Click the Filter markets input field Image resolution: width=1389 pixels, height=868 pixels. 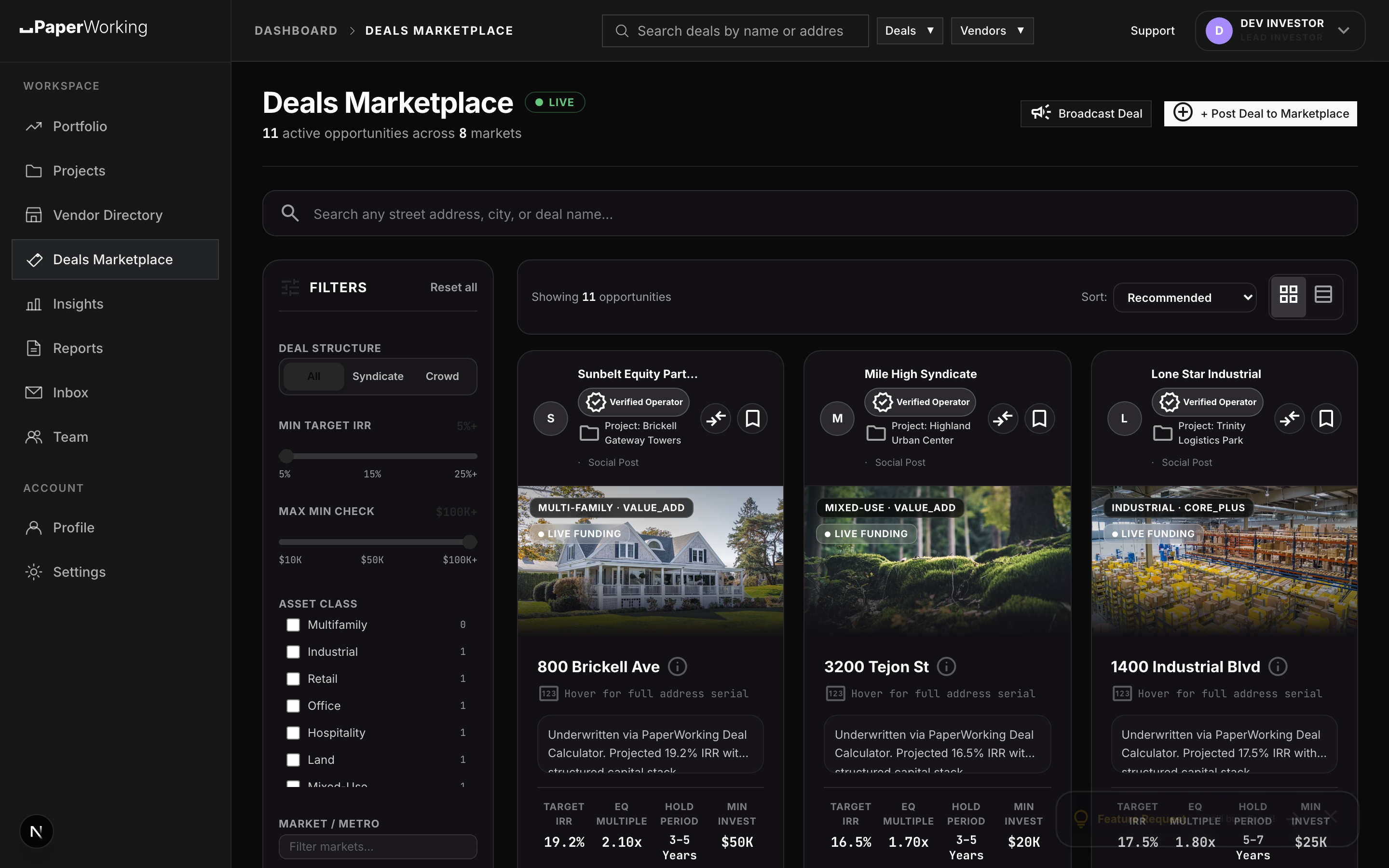[378, 846]
